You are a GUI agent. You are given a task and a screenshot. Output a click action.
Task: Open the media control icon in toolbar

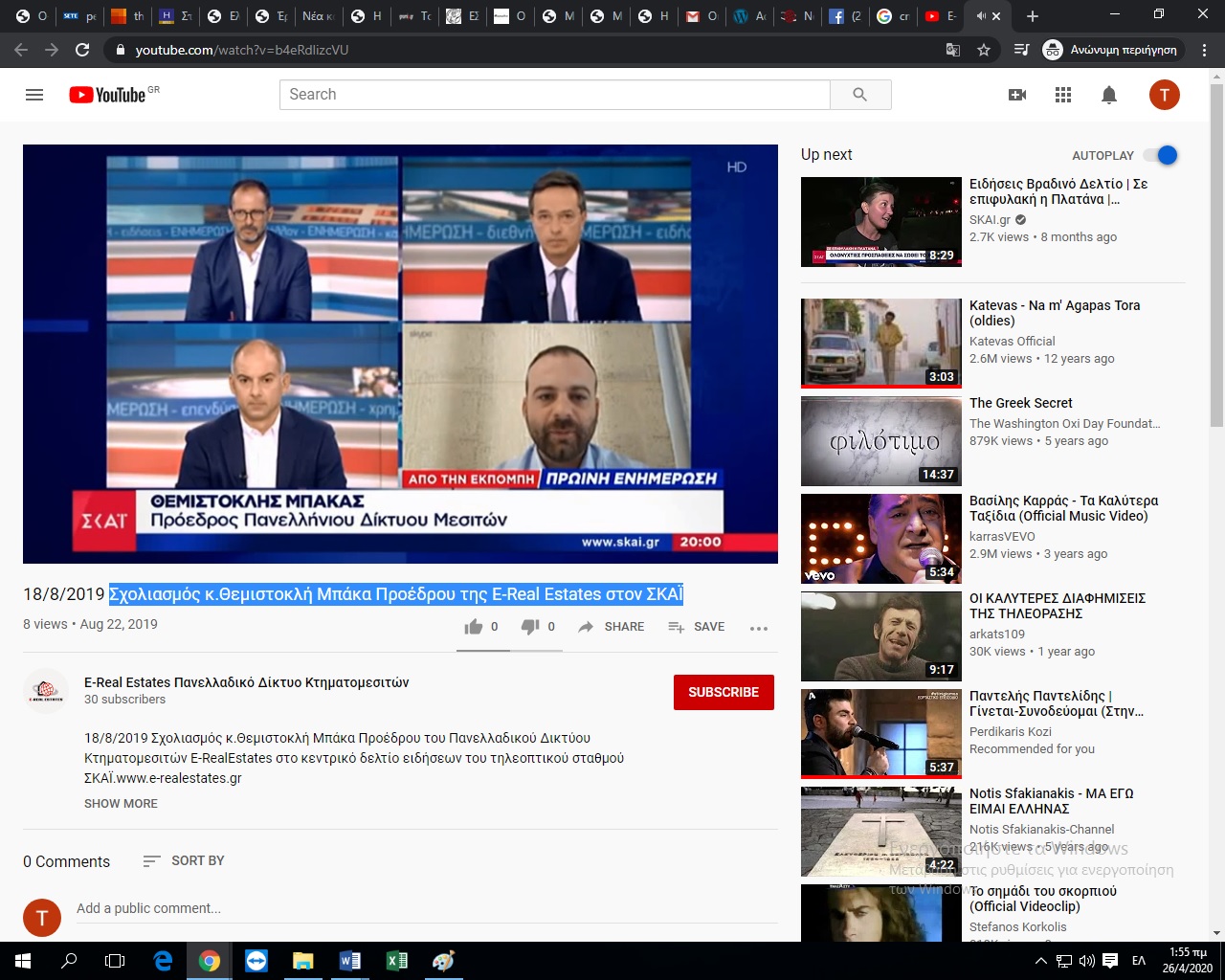coord(1022,50)
